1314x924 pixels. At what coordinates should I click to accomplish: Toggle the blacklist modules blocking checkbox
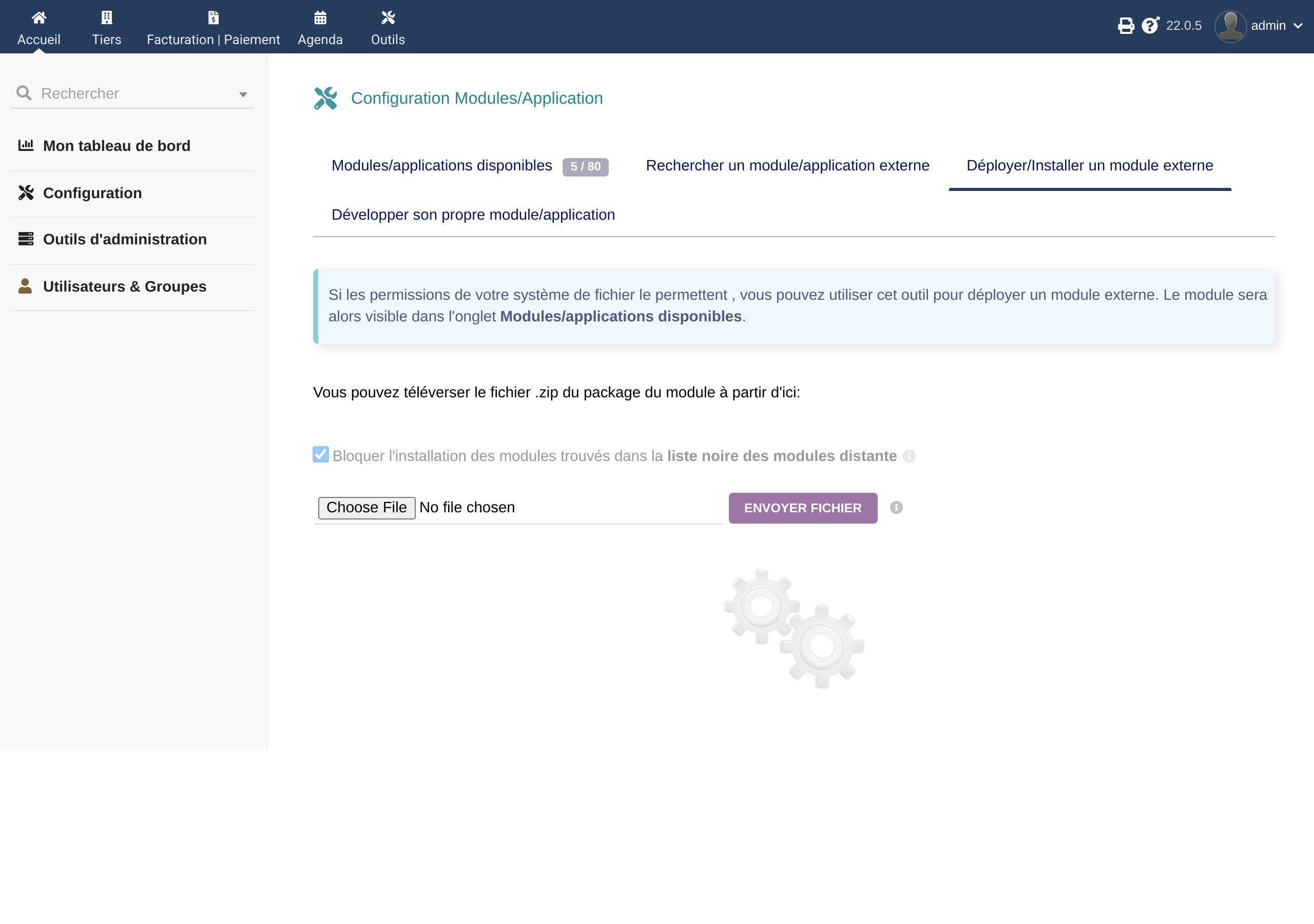pyautogui.click(x=320, y=455)
